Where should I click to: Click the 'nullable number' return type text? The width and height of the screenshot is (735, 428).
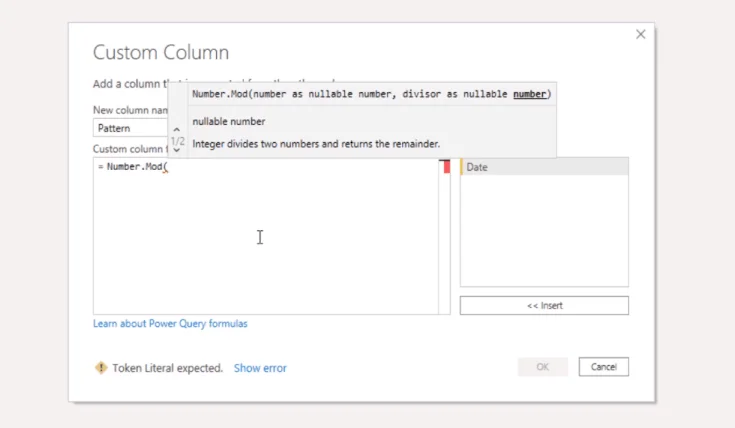[x=229, y=121]
